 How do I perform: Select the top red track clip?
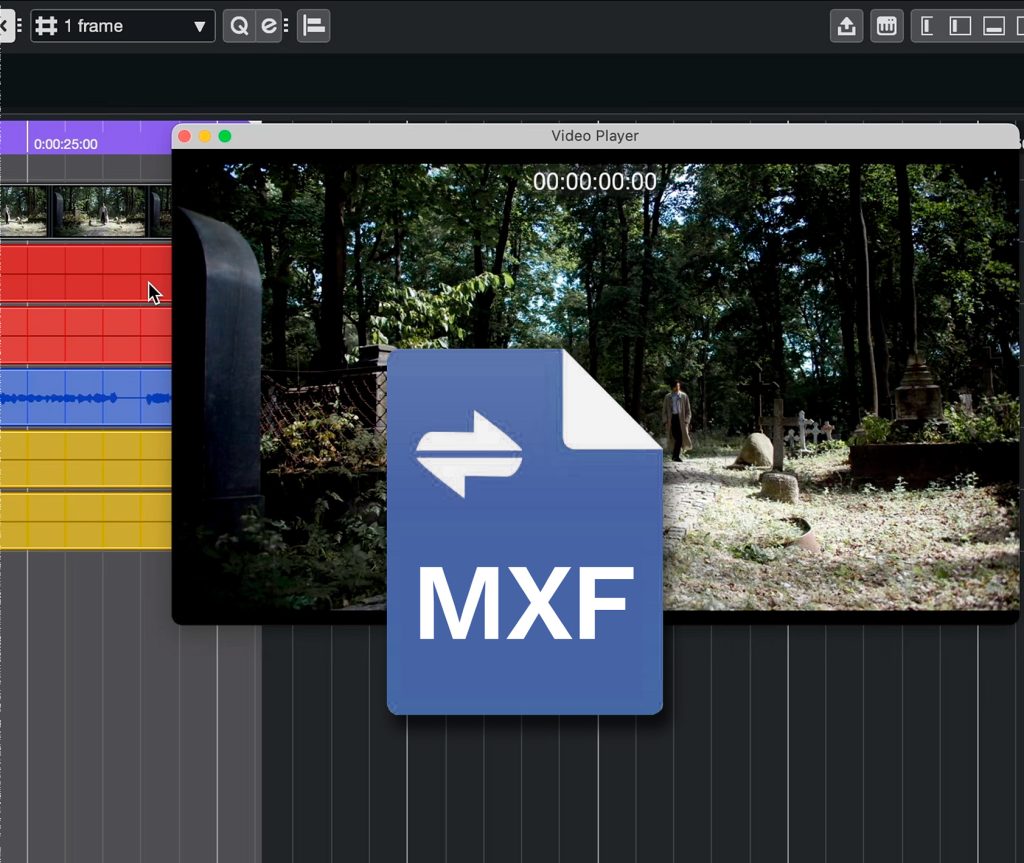pos(85,272)
